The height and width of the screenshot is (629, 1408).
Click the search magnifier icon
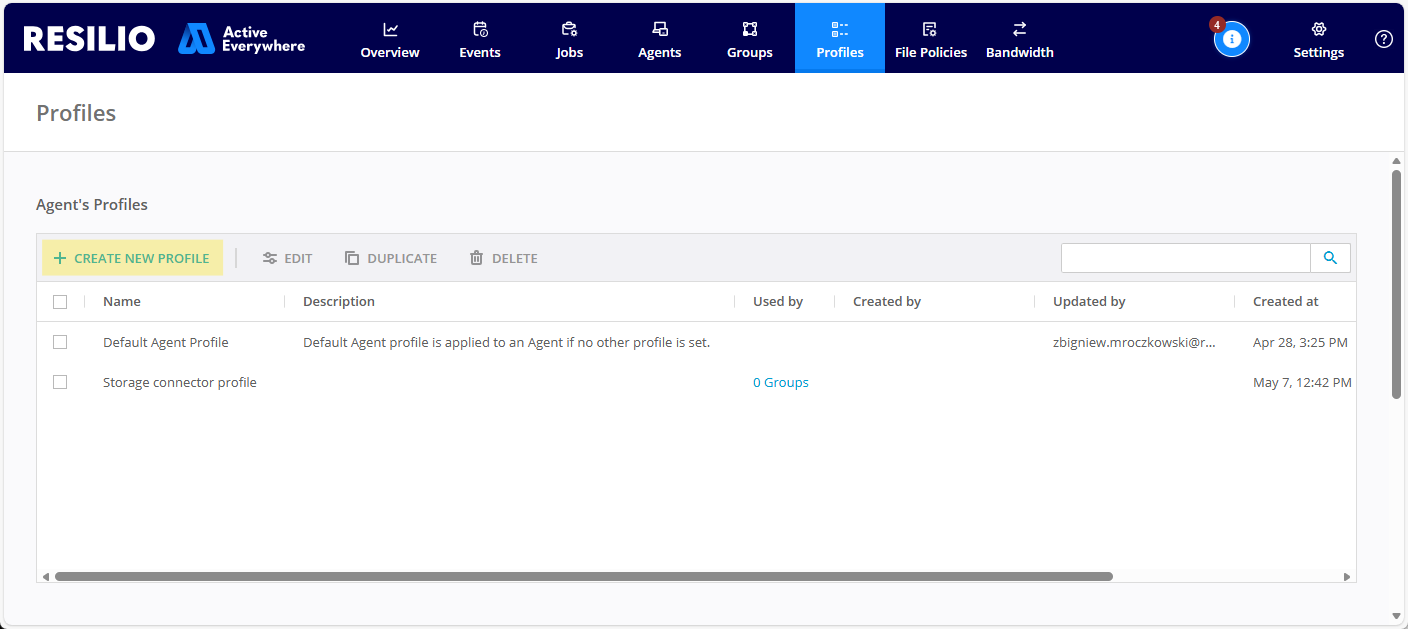click(1330, 257)
